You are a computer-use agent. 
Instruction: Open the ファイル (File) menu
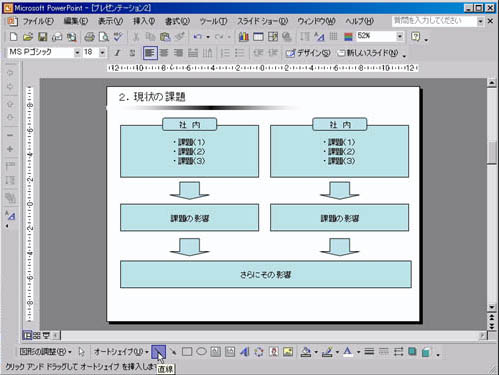pyautogui.click(x=38, y=21)
